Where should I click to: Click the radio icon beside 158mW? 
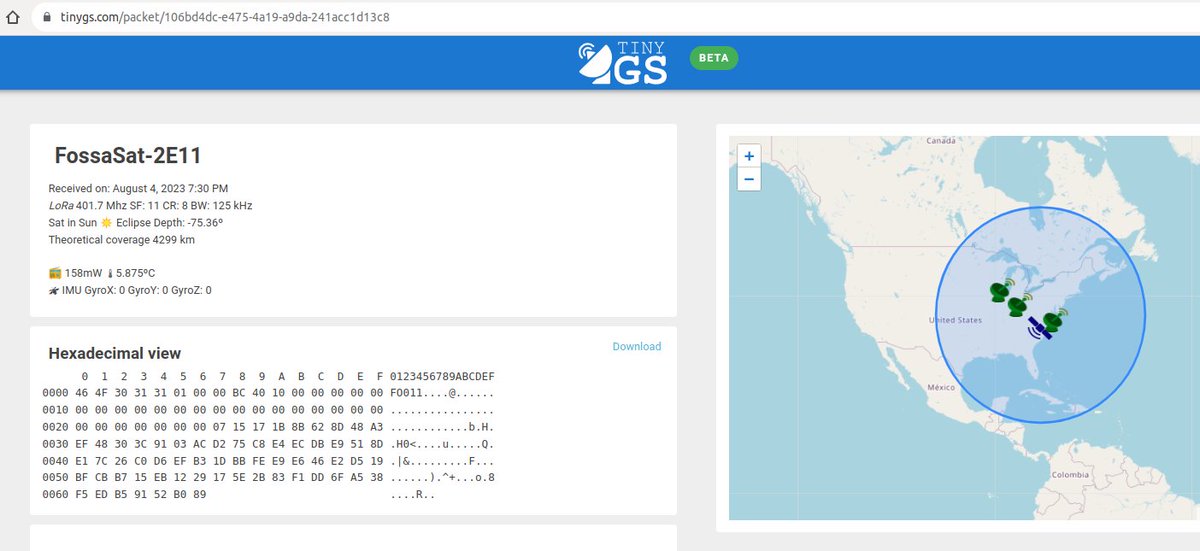[55, 273]
